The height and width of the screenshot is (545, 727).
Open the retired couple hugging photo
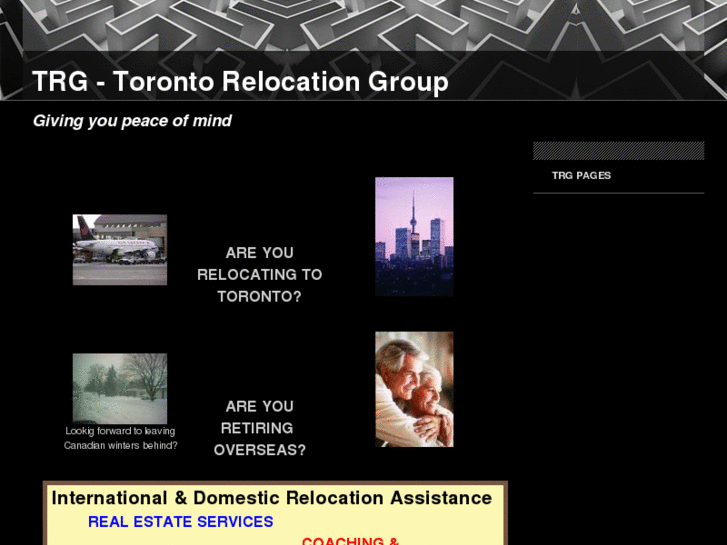click(x=414, y=389)
